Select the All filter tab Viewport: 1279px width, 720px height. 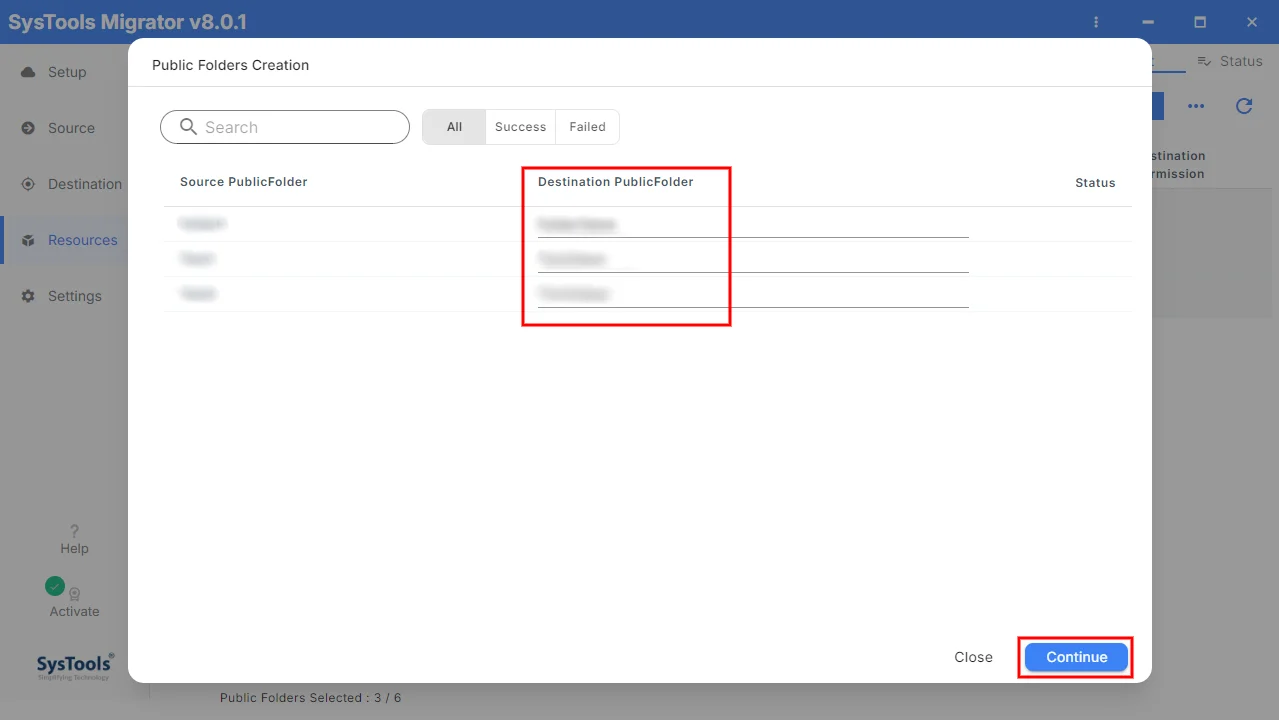(454, 127)
